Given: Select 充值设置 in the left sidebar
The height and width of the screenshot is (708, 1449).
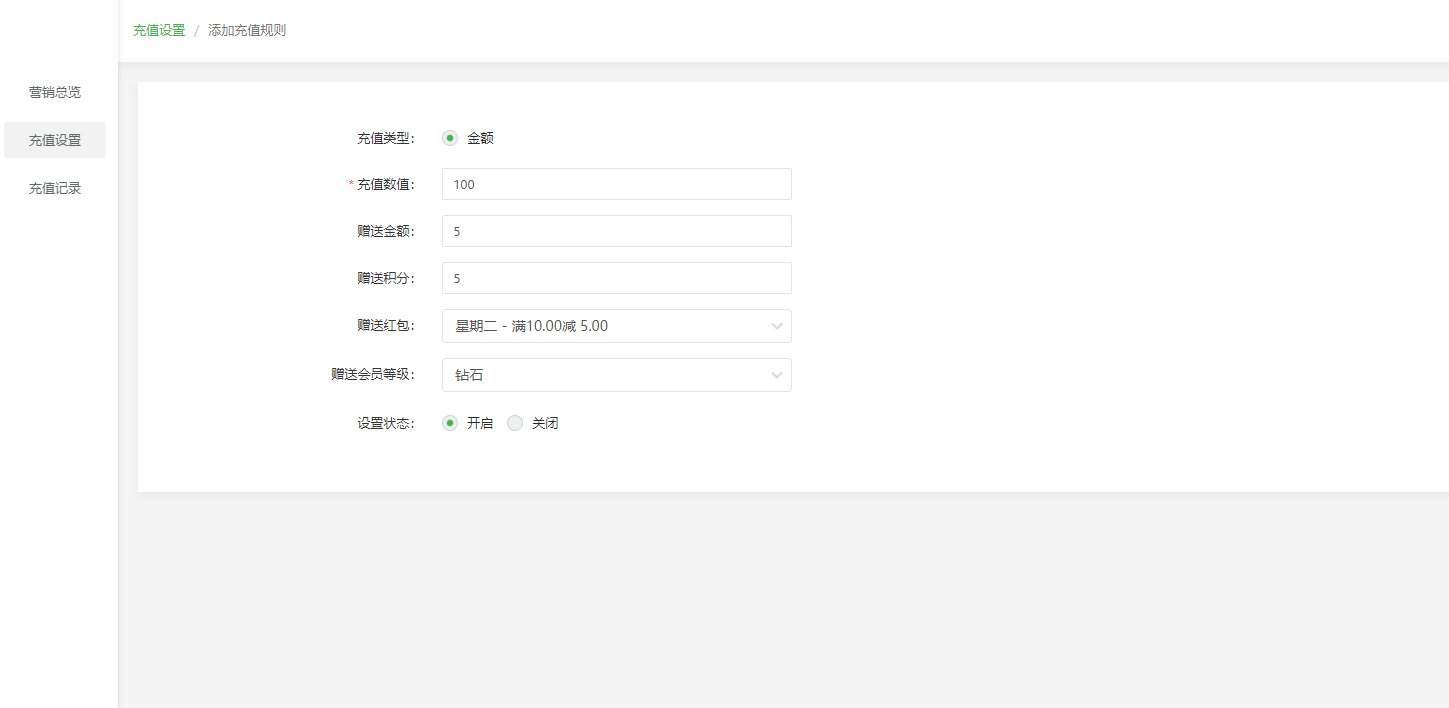Looking at the screenshot, I should pyautogui.click(x=55, y=140).
